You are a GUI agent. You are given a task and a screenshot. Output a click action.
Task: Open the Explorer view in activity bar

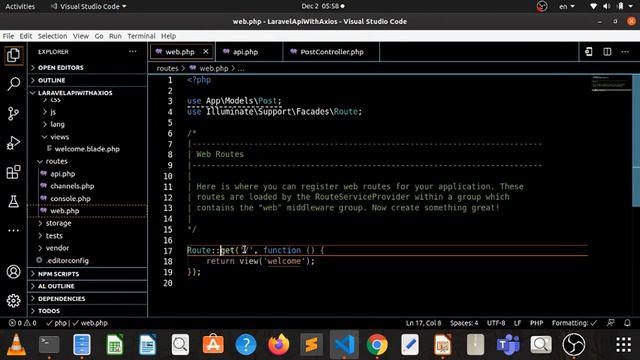click(13, 55)
